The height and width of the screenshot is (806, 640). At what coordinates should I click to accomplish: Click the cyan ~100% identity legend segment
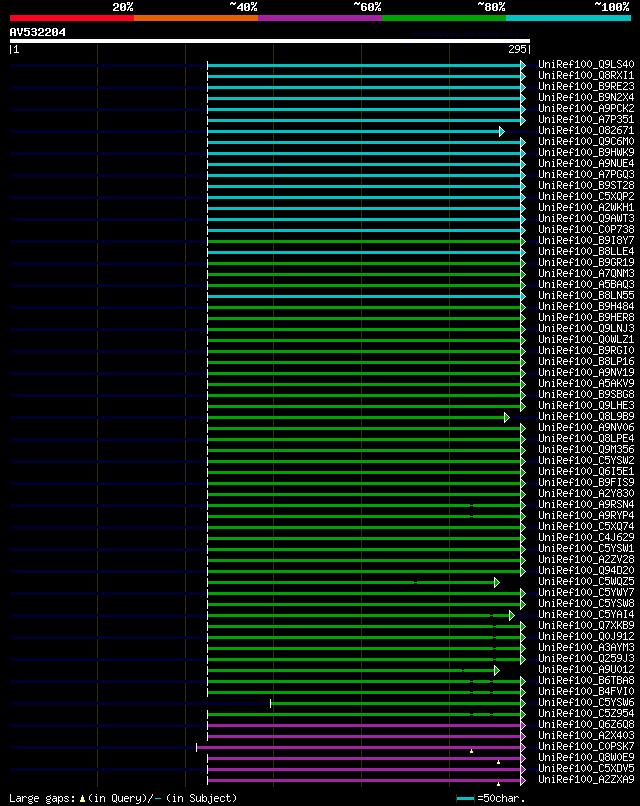coord(569,18)
